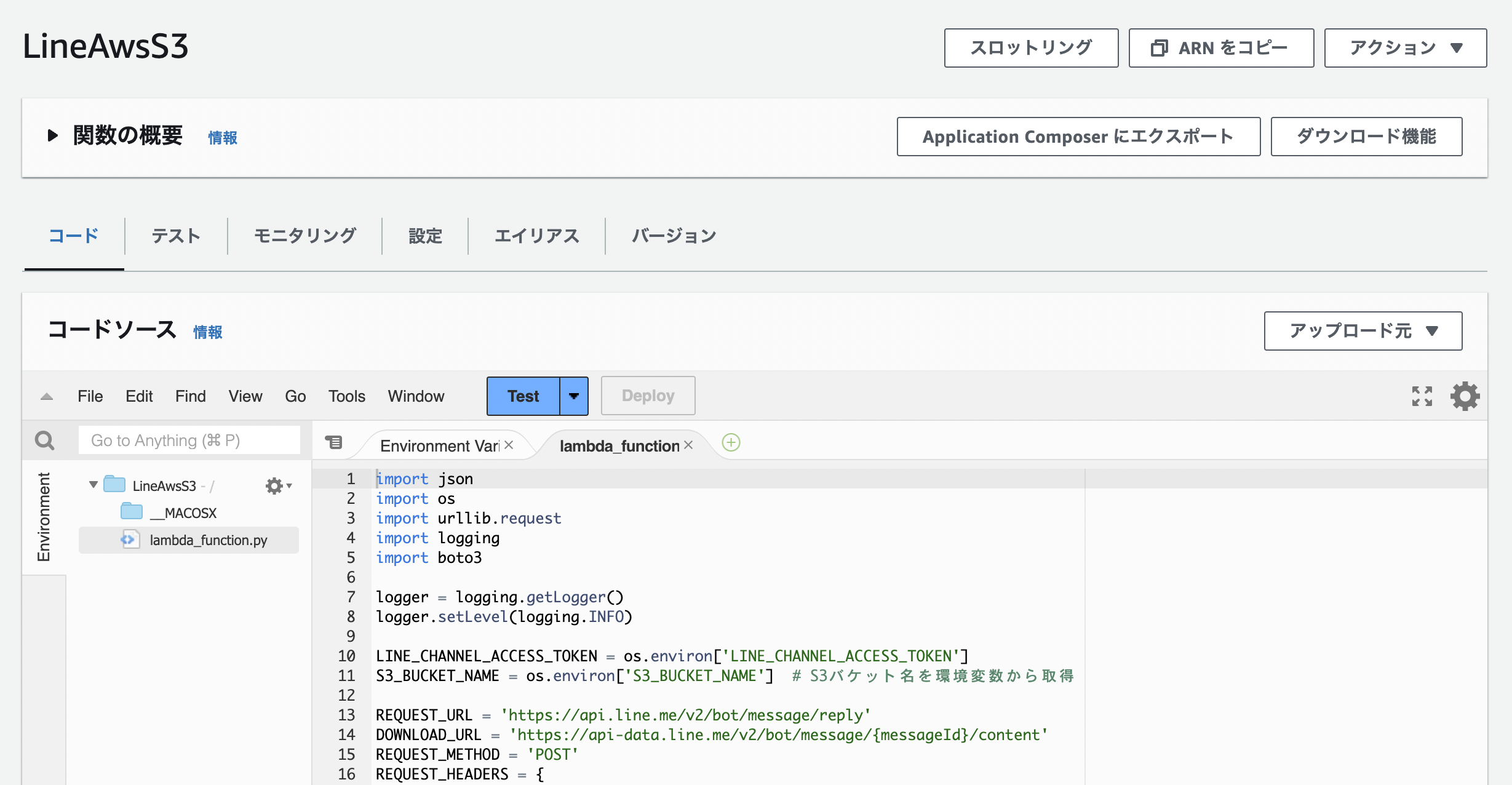Open editor preferences gear icon
Viewport: 1512px width, 785px height.
point(1465,396)
